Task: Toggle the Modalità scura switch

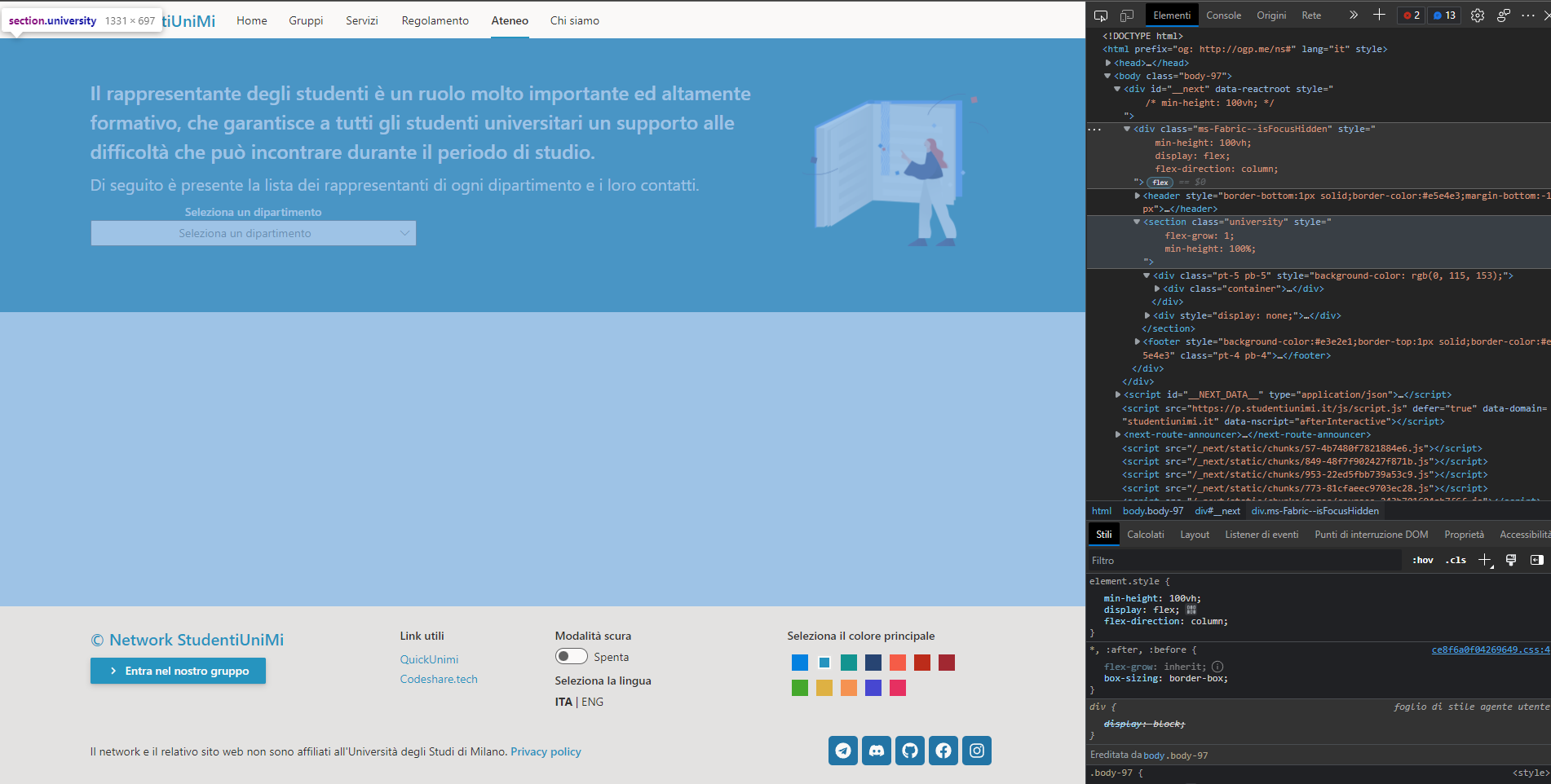Action: [x=571, y=656]
